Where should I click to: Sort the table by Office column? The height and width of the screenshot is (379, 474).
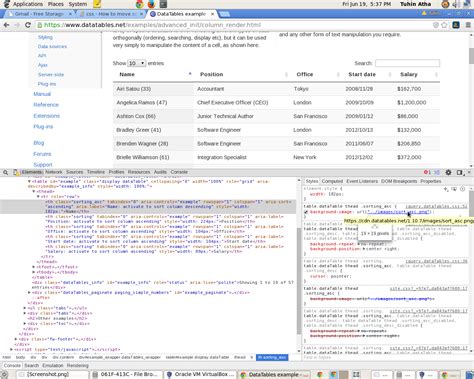tap(316, 75)
